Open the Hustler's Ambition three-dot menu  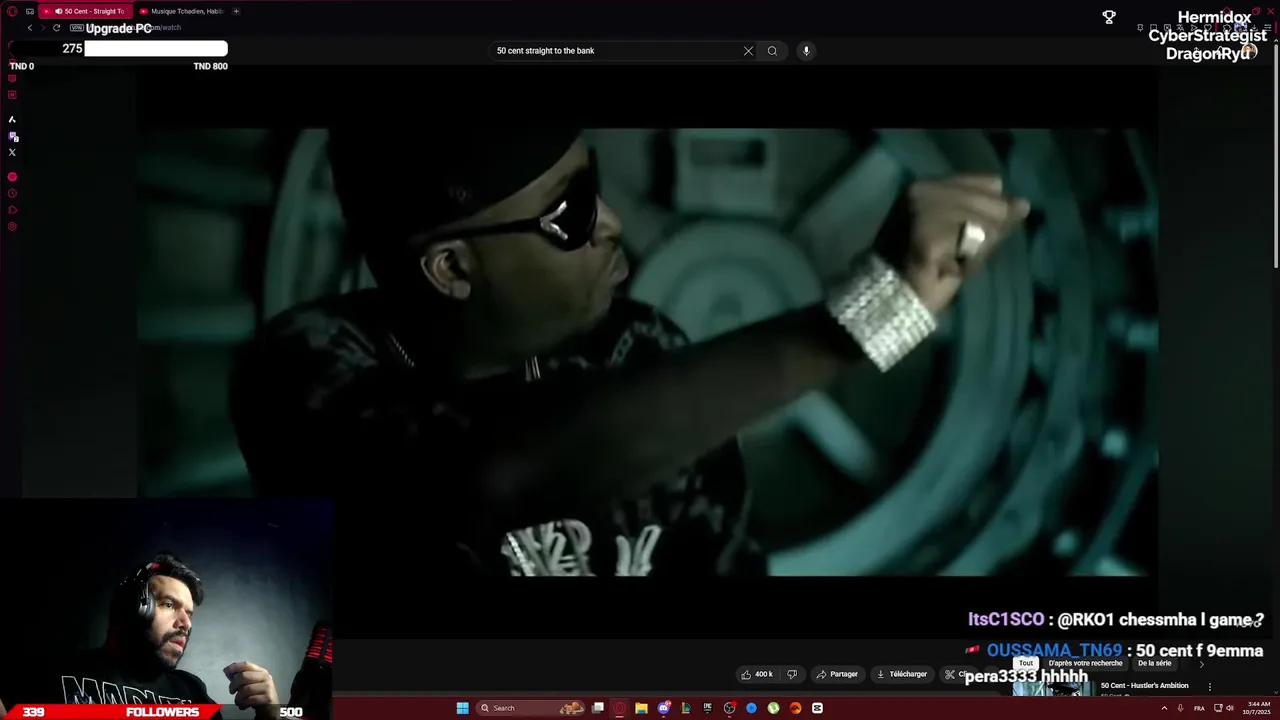(1209, 687)
